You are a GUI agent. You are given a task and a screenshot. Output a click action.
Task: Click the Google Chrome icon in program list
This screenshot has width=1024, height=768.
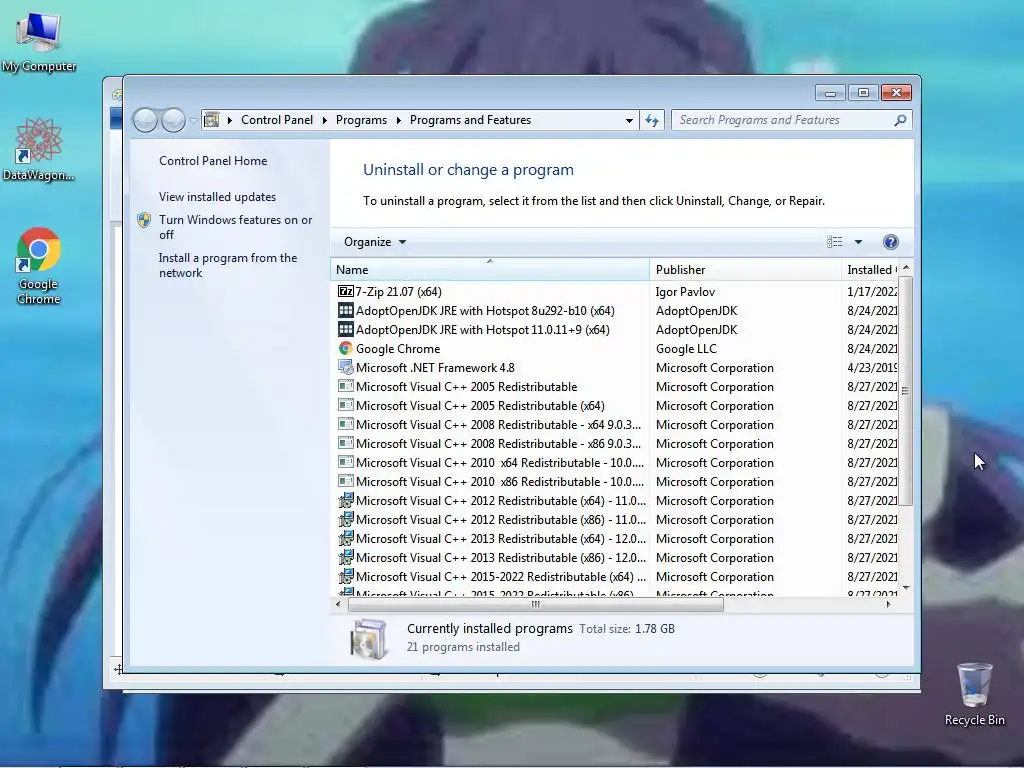coord(345,349)
